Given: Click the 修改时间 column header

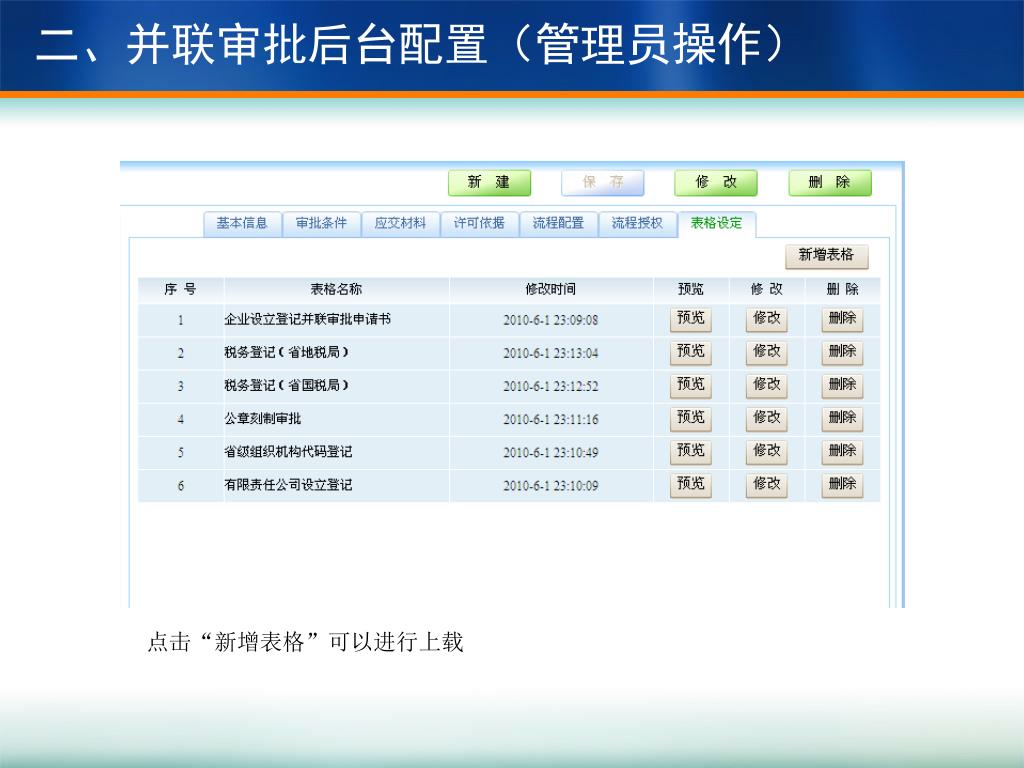Looking at the screenshot, I should [x=551, y=289].
